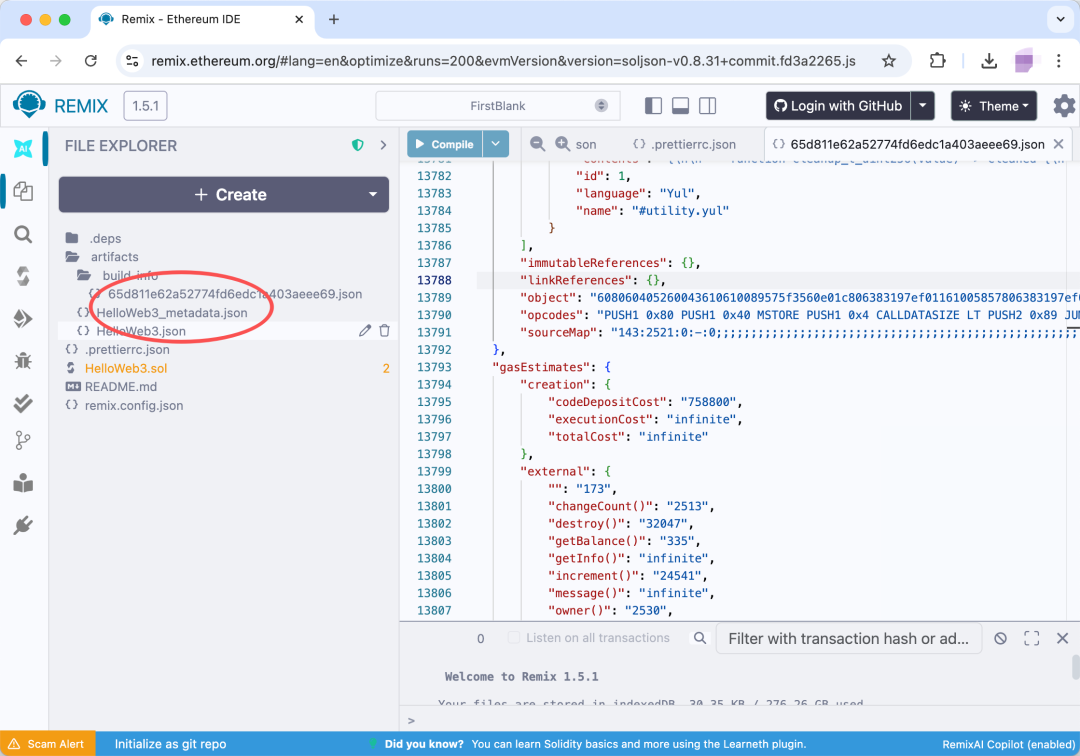Search transactions with the terminal magnifier icon
The height and width of the screenshot is (756, 1080).
[700, 638]
